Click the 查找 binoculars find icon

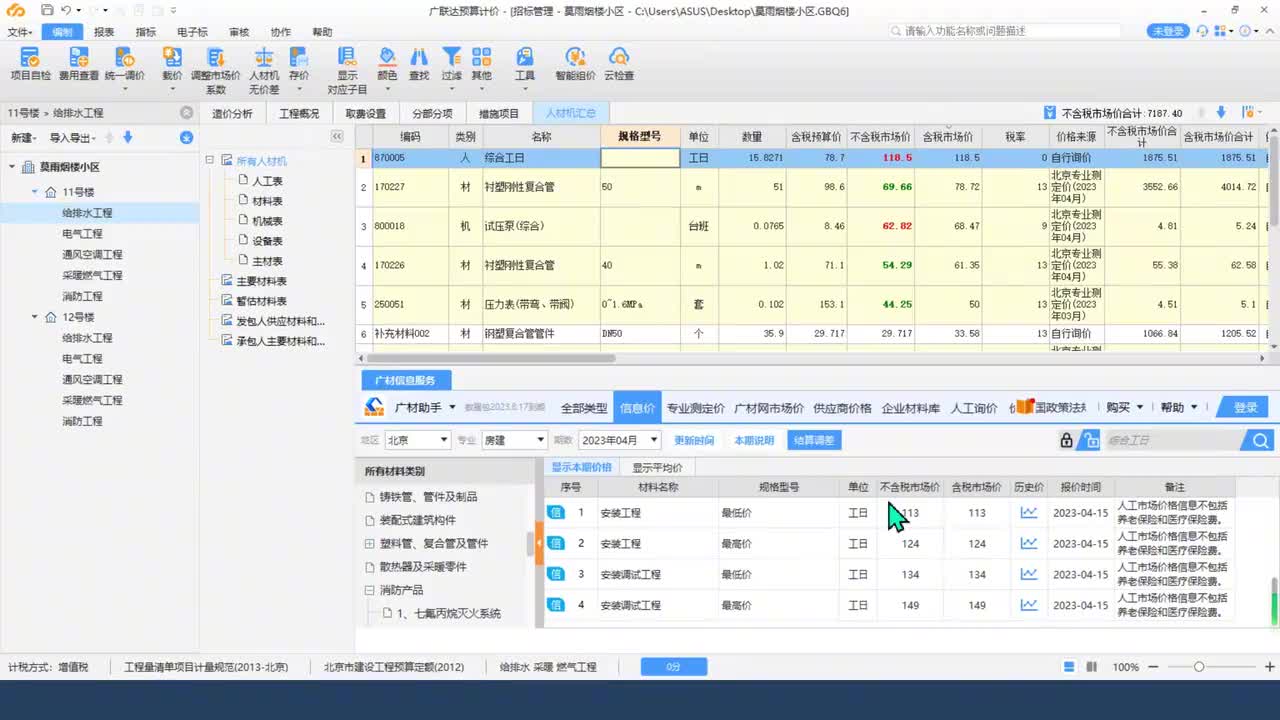(419, 57)
